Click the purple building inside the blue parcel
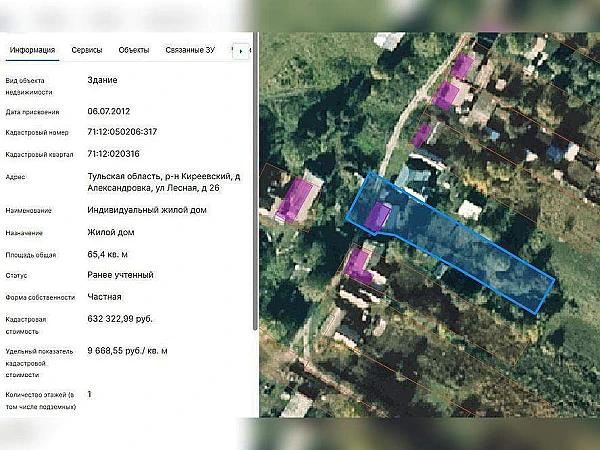This screenshot has width=600, height=450. click(378, 216)
